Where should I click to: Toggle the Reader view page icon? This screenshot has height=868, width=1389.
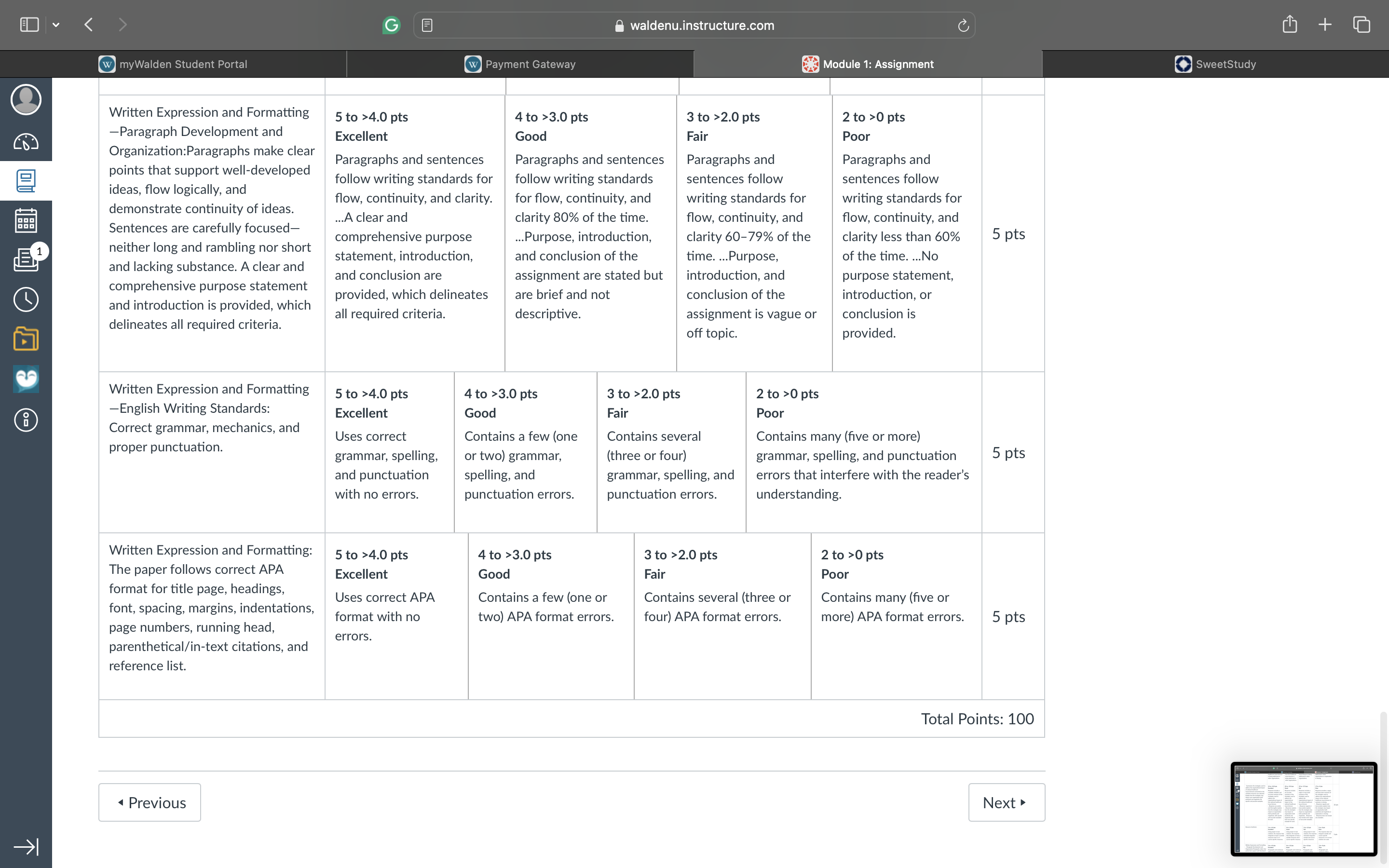pyautogui.click(x=427, y=25)
